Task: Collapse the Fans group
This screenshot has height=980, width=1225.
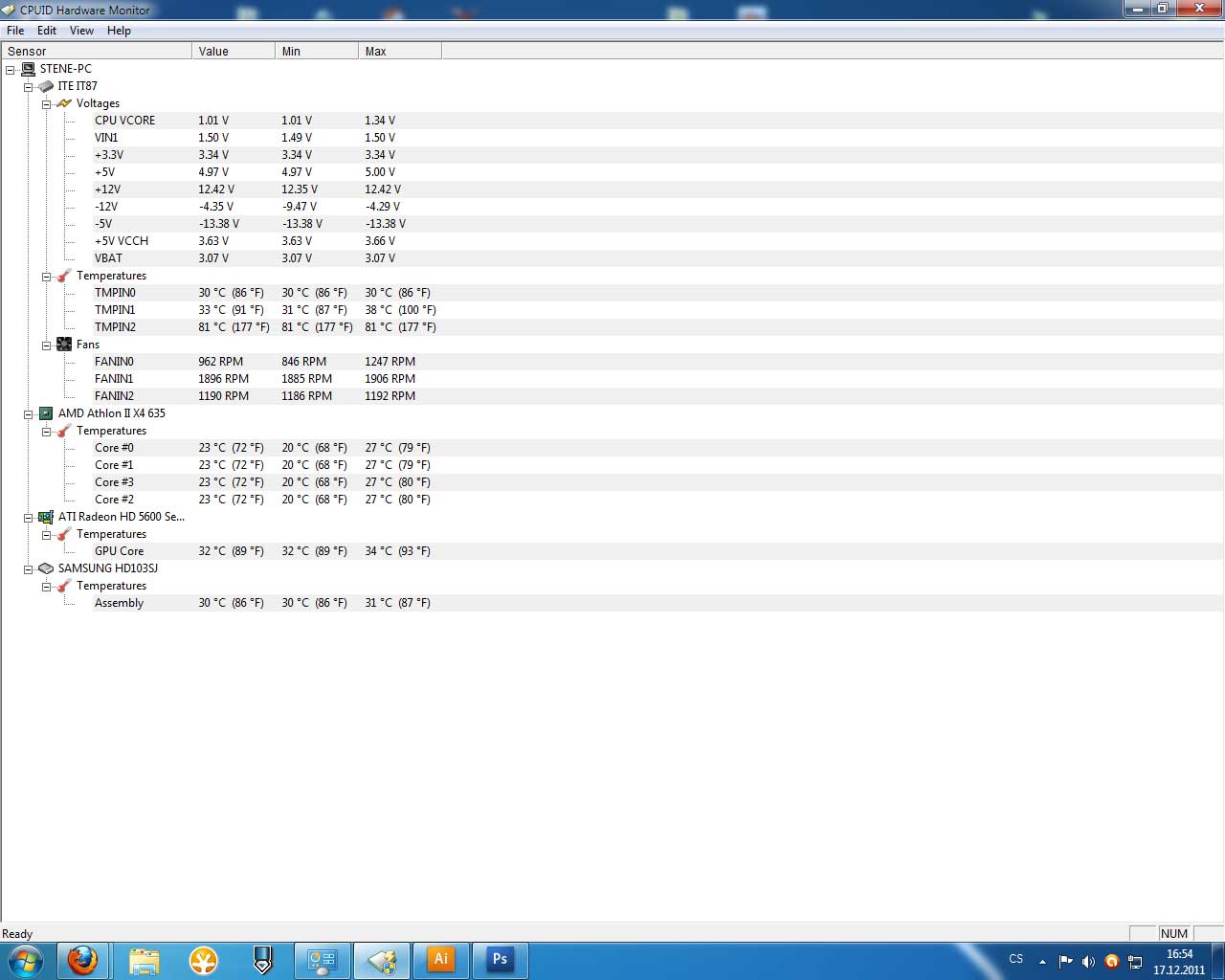Action: [x=46, y=345]
